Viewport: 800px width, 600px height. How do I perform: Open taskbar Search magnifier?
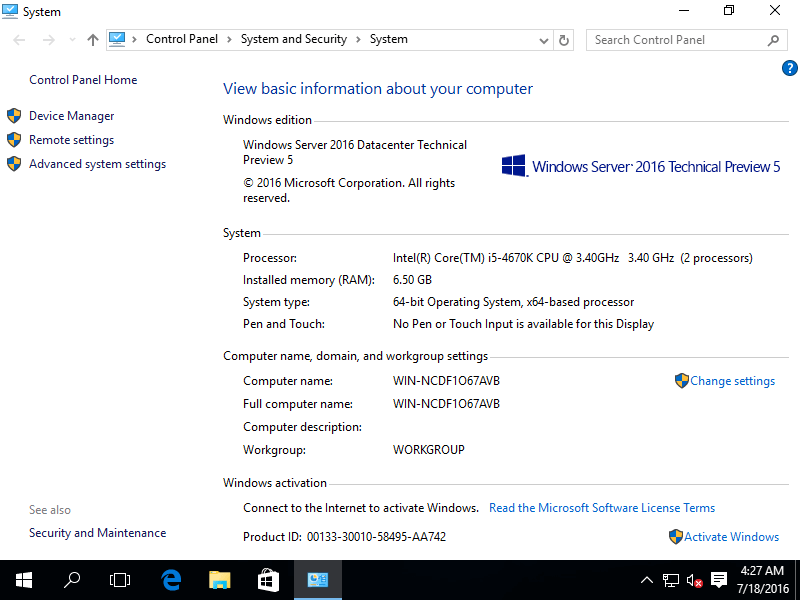point(72,579)
